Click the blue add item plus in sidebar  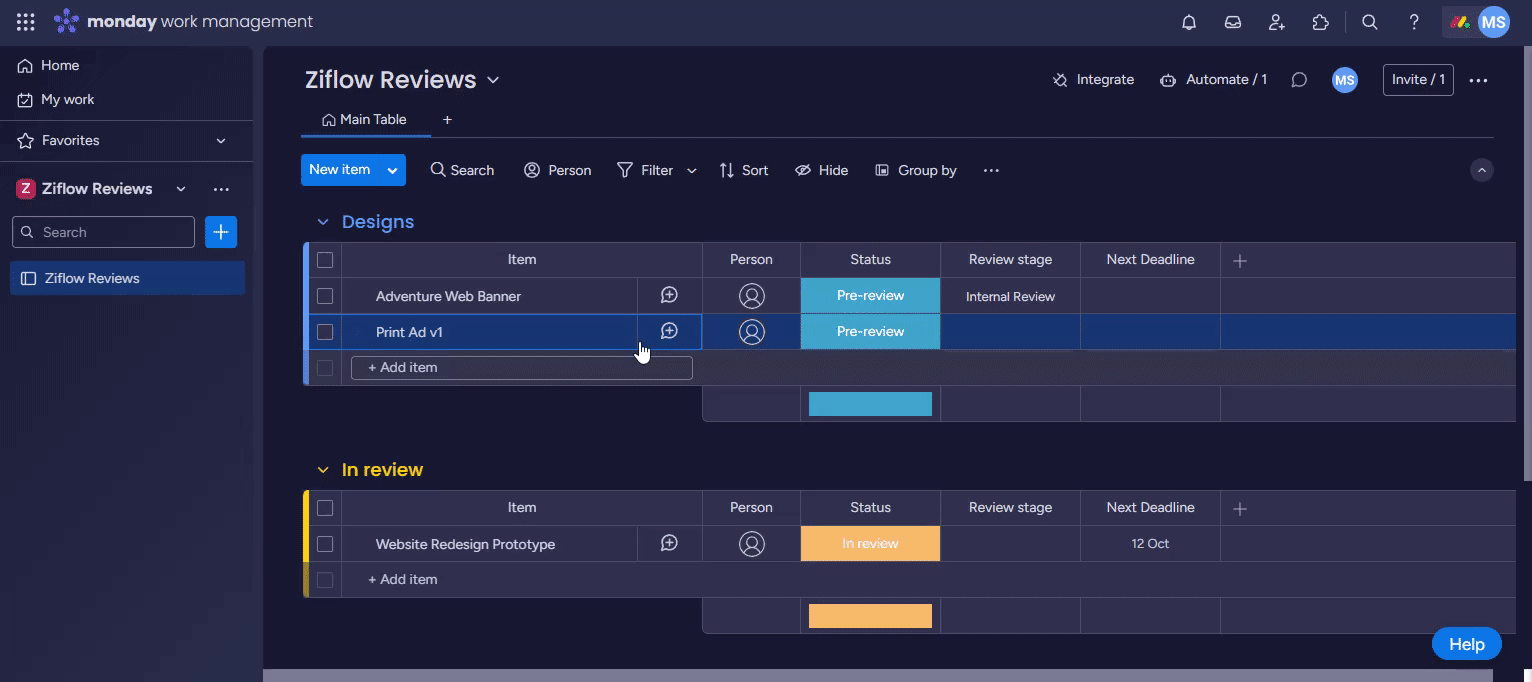pyautogui.click(x=221, y=232)
